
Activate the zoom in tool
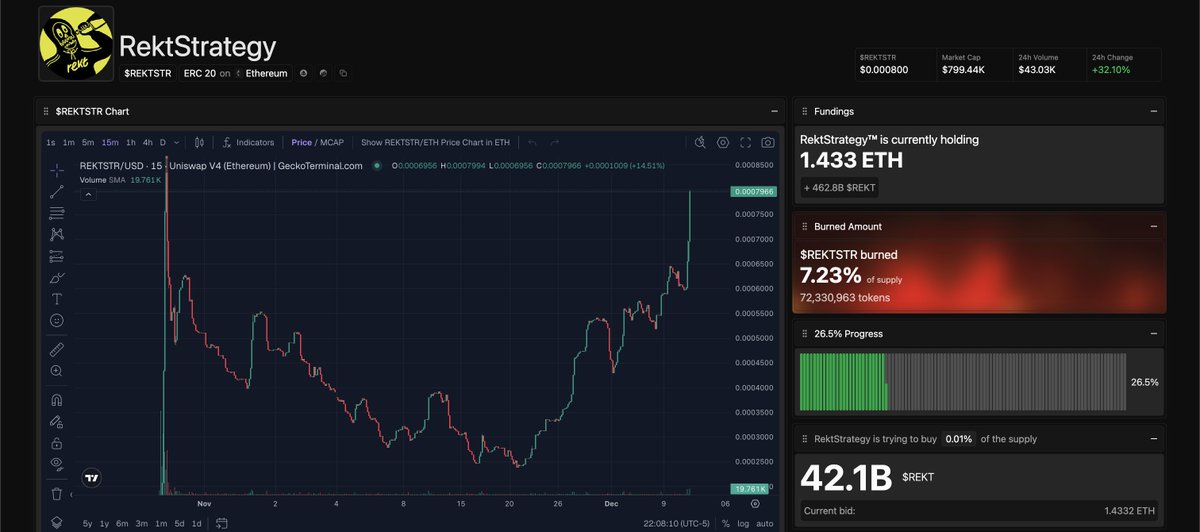[x=57, y=371]
